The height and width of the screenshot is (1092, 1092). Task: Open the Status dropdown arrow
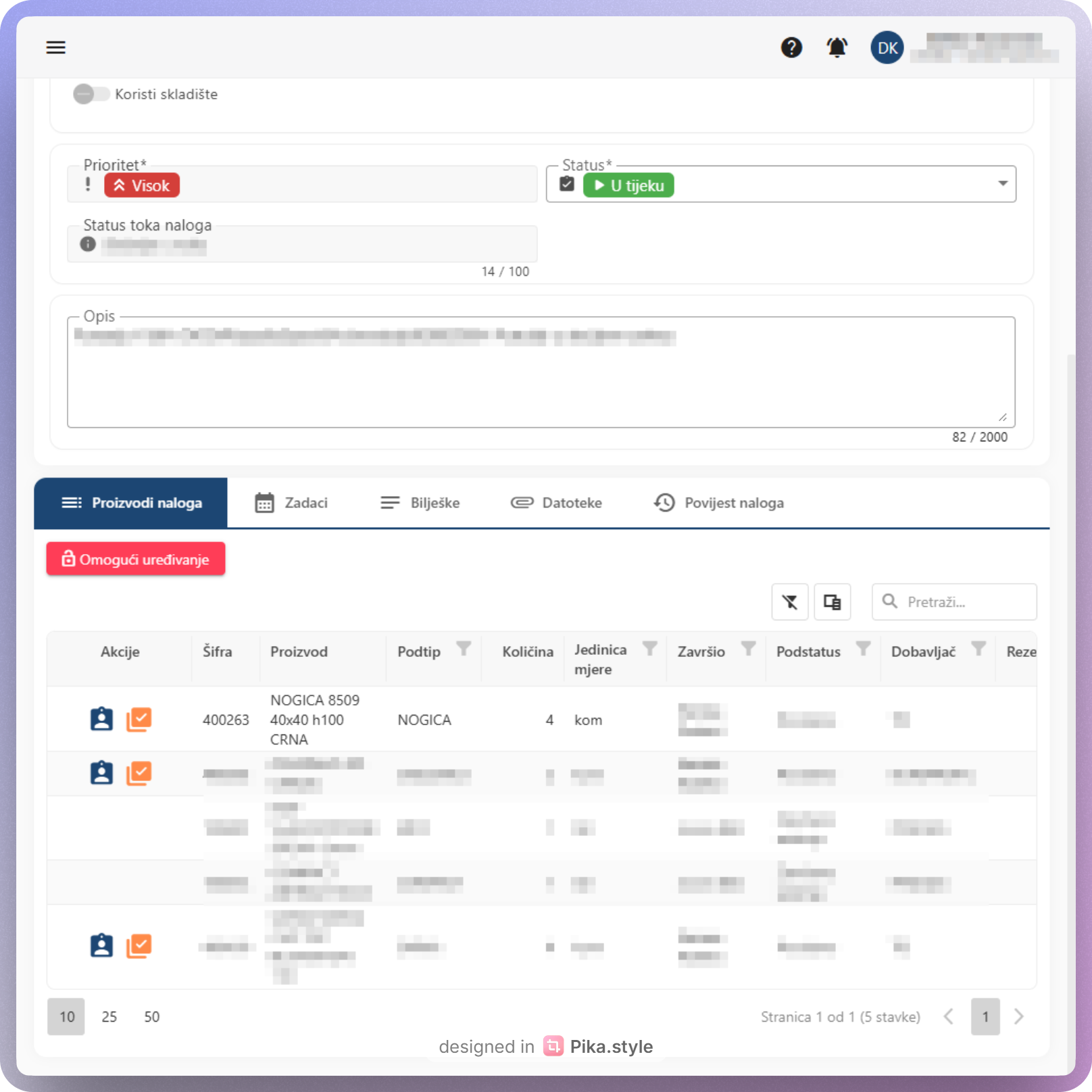(x=1002, y=184)
